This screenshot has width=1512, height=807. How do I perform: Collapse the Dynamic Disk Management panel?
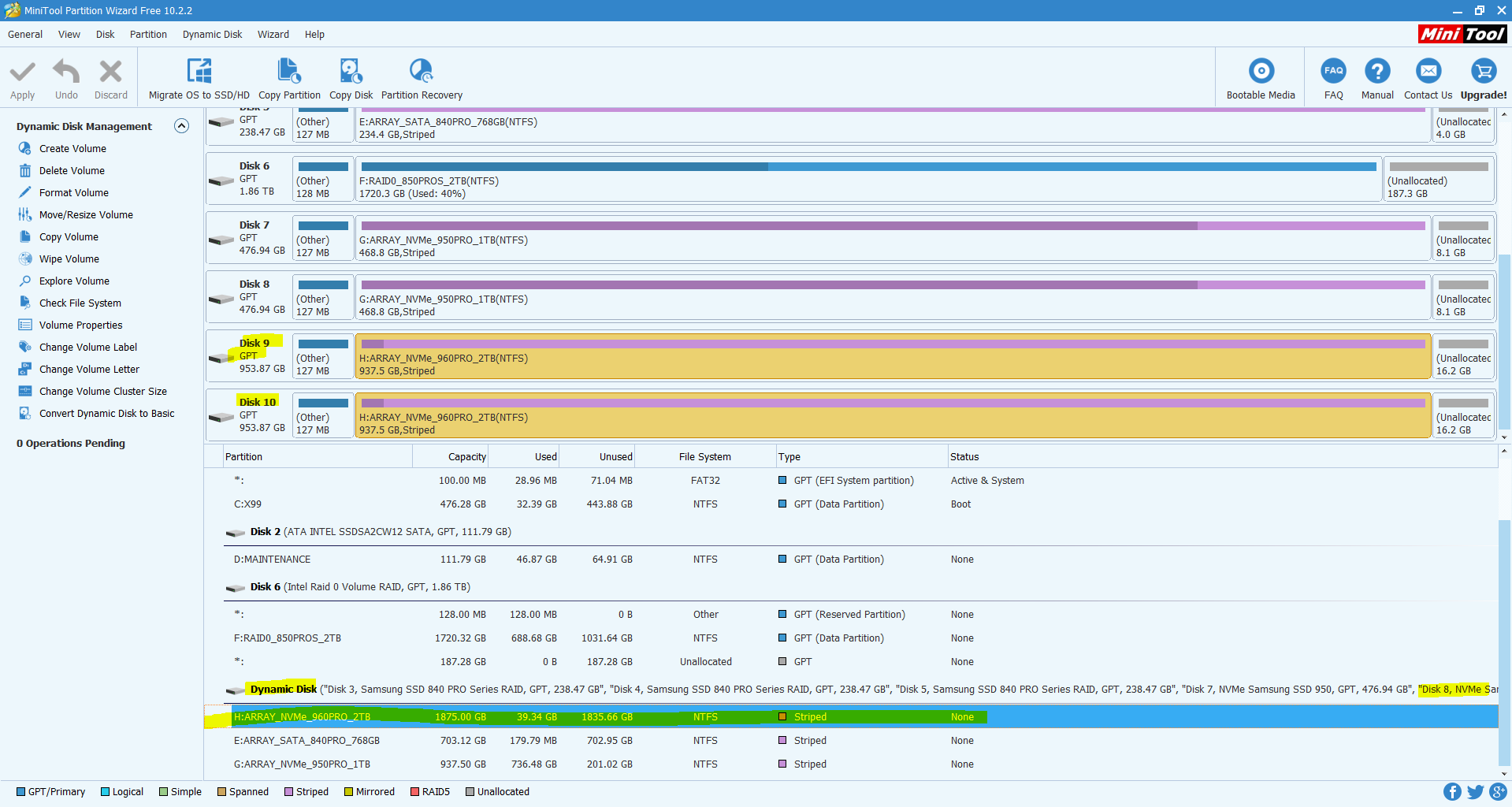[181, 126]
